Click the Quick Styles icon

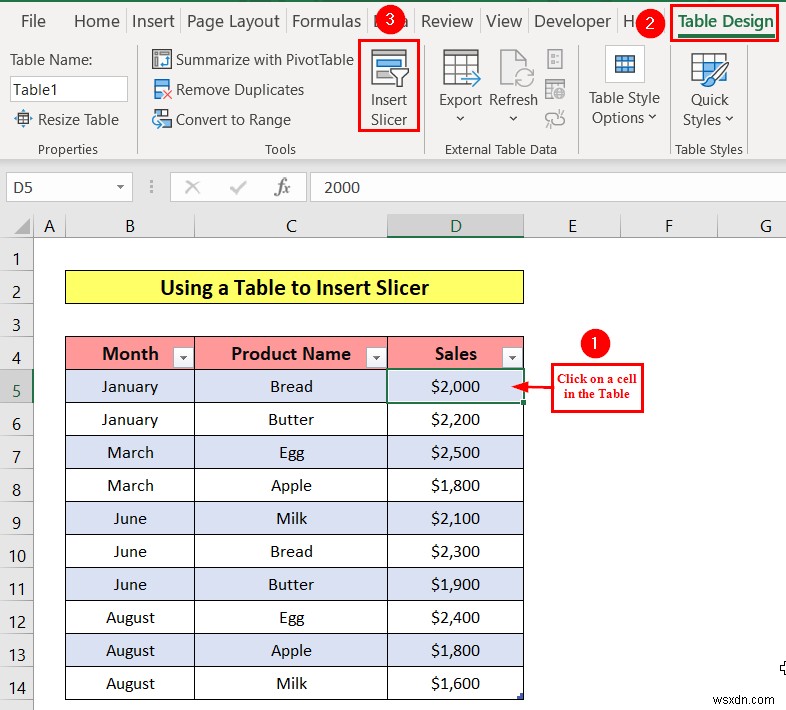709,68
